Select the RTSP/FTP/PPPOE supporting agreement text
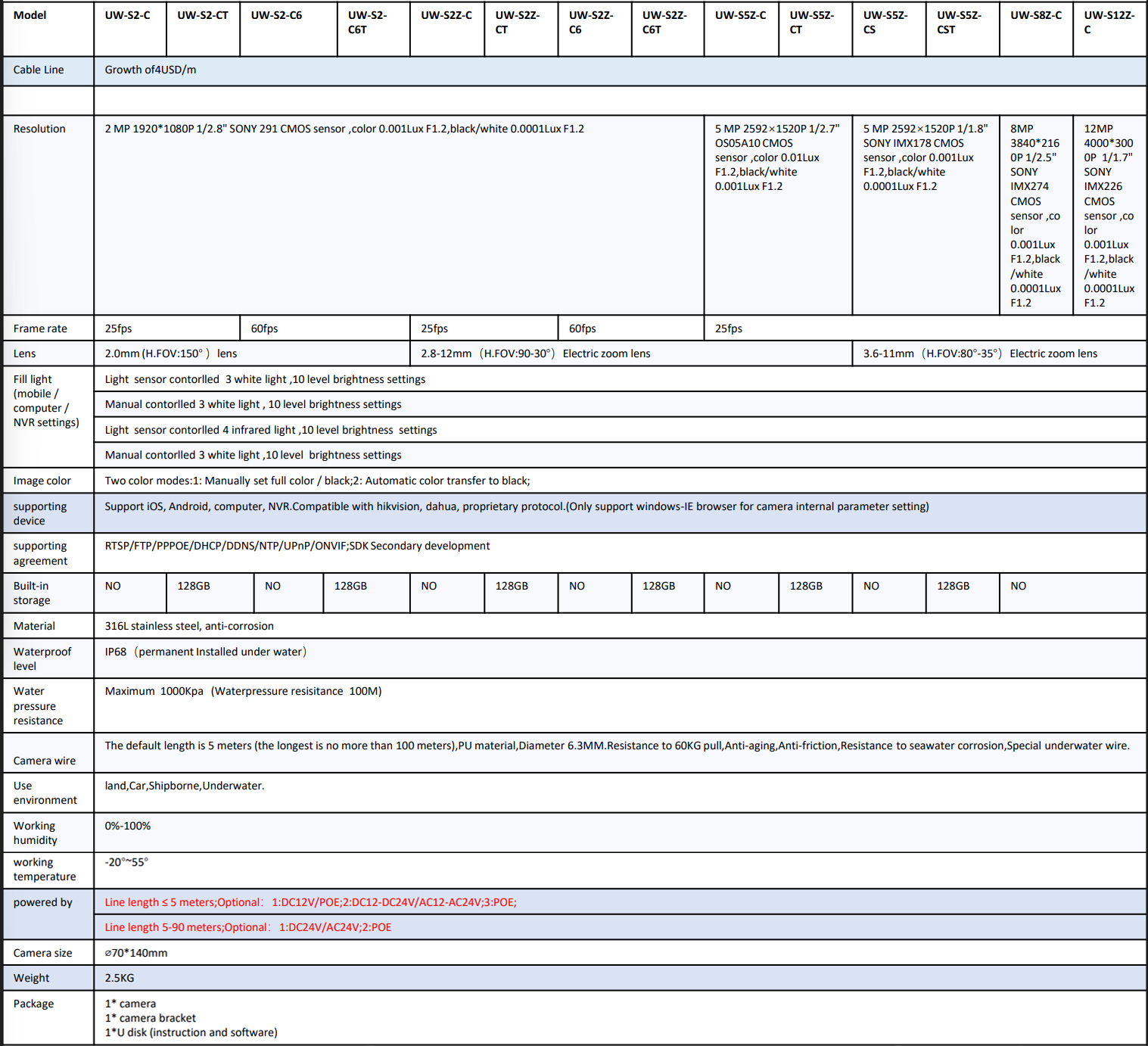This screenshot has height=1046, width=1148. pyautogui.click(x=297, y=546)
